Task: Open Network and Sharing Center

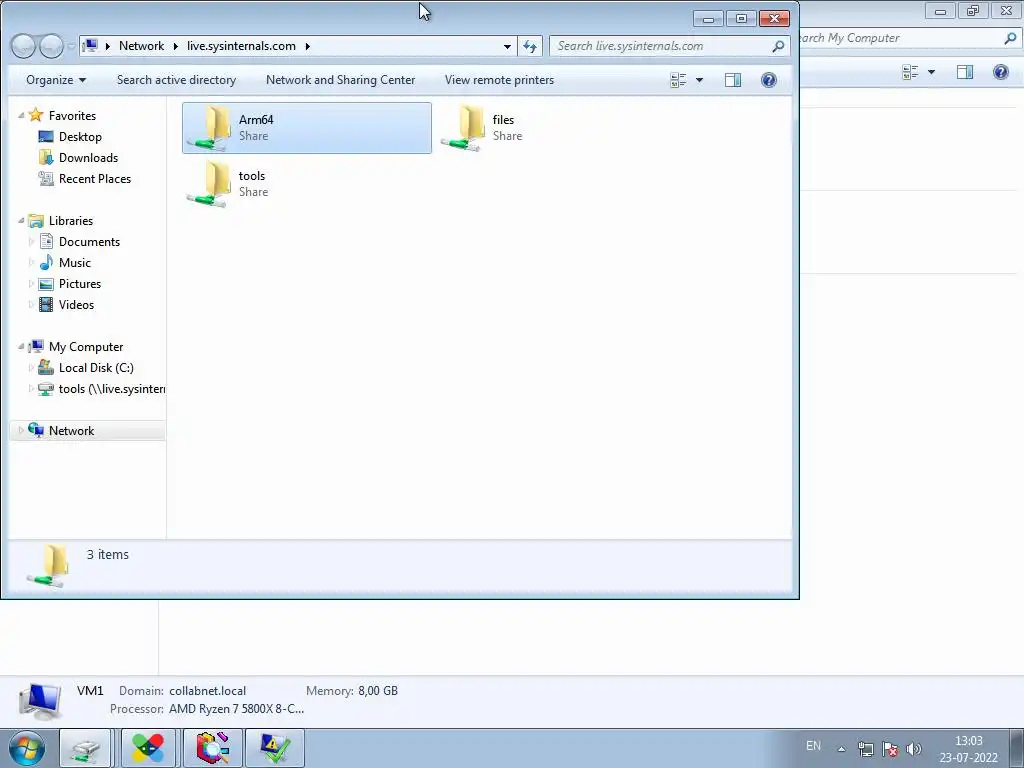Action: click(x=340, y=80)
